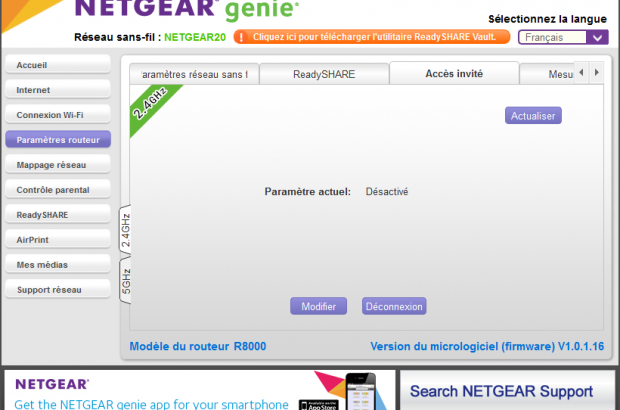Switch to the ReadySHARE tab
Screen dimensions: 620x410
tap(324, 75)
